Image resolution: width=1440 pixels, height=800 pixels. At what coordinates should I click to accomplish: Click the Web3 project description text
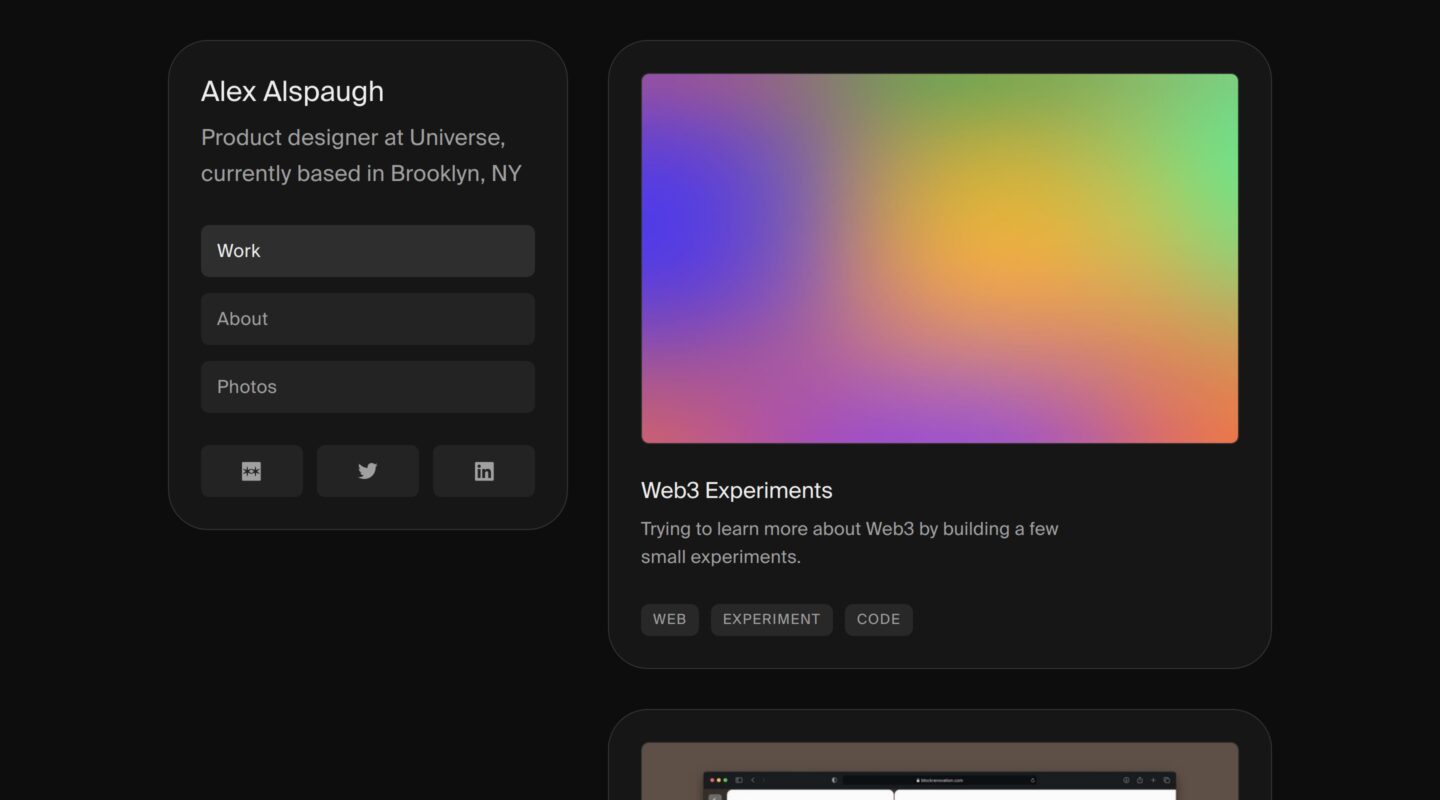click(x=849, y=542)
